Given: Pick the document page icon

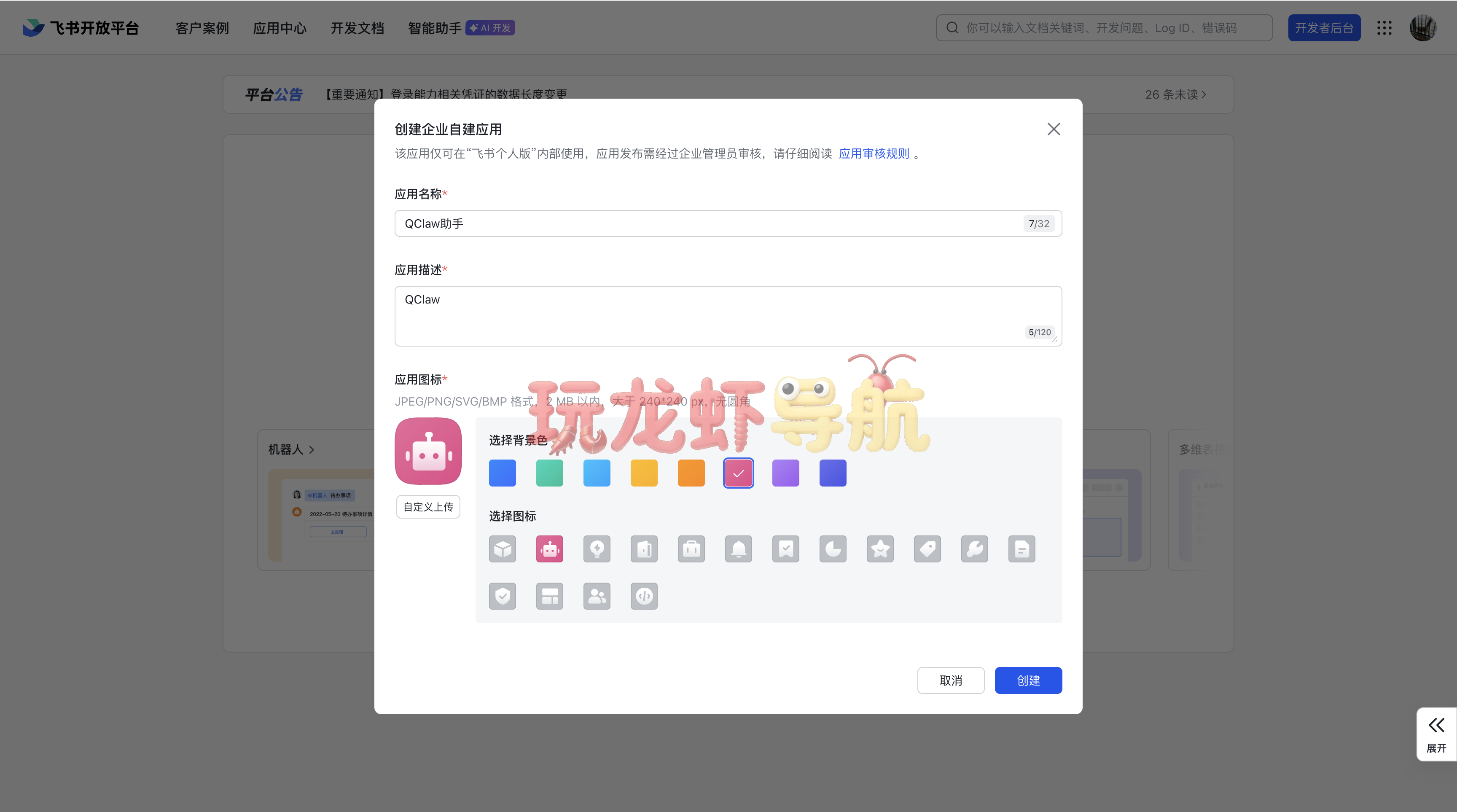Looking at the screenshot, I should [x=1022, y=549].
